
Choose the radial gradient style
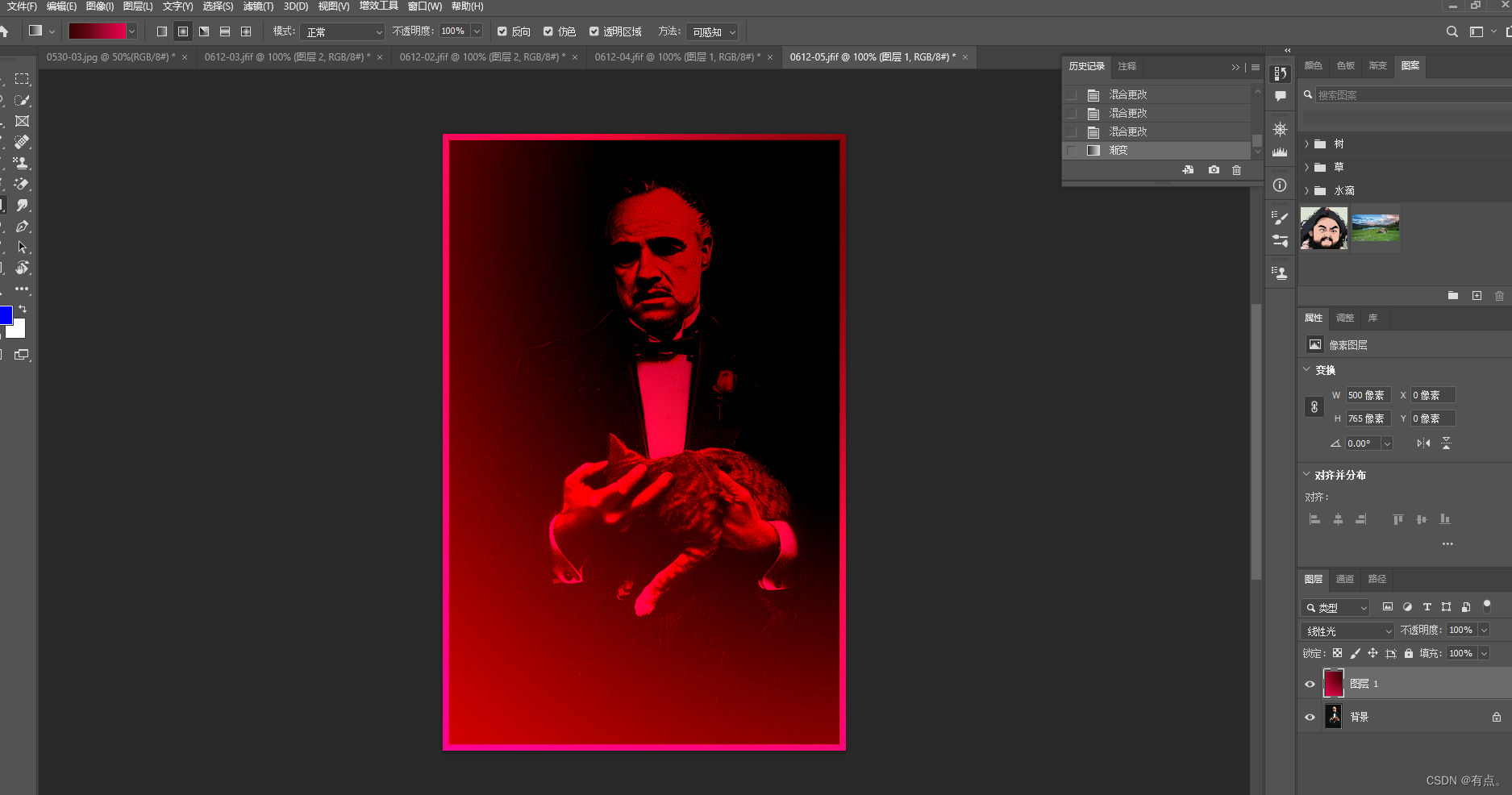point(183,31)
